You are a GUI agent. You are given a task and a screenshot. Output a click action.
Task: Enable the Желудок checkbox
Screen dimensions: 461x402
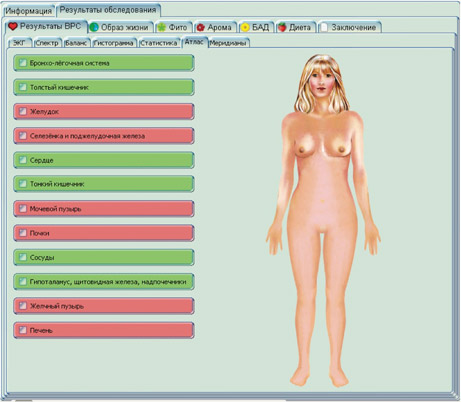point(23,111)
